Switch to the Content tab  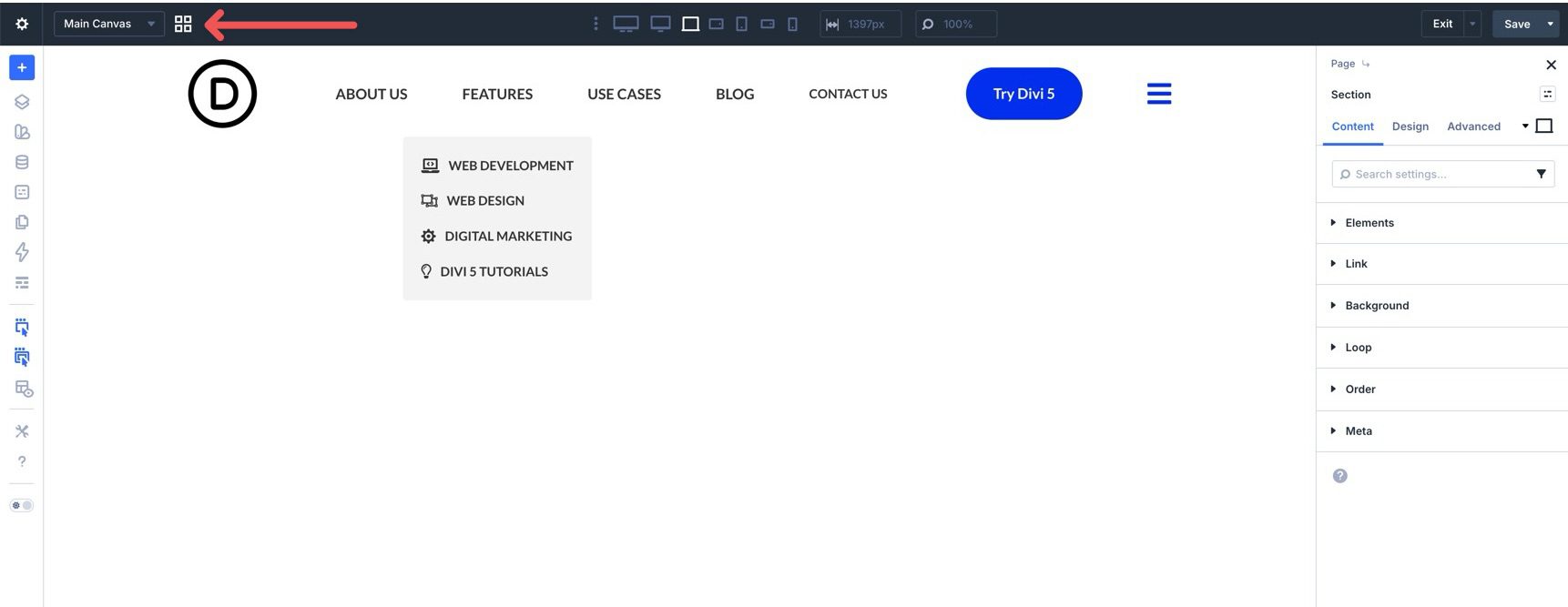point(1352,126)
